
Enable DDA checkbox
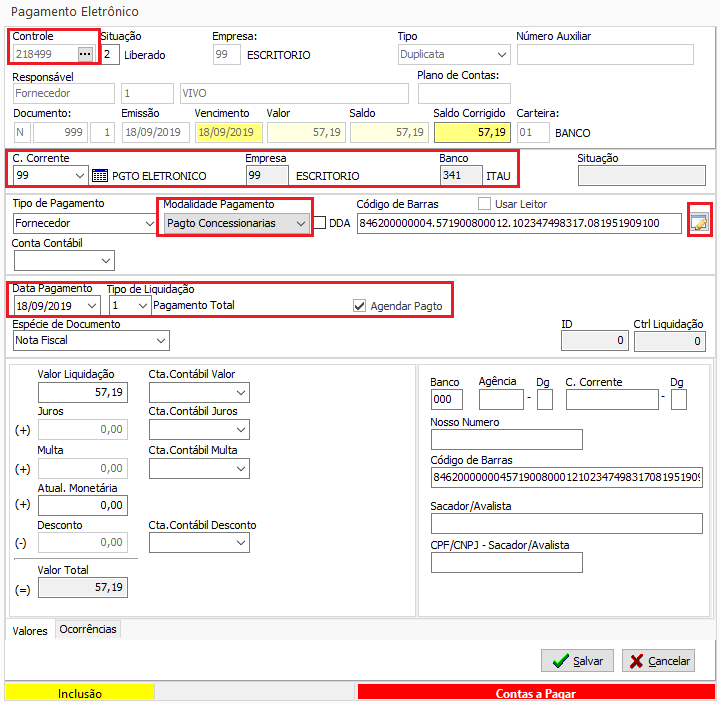[320, 223]
